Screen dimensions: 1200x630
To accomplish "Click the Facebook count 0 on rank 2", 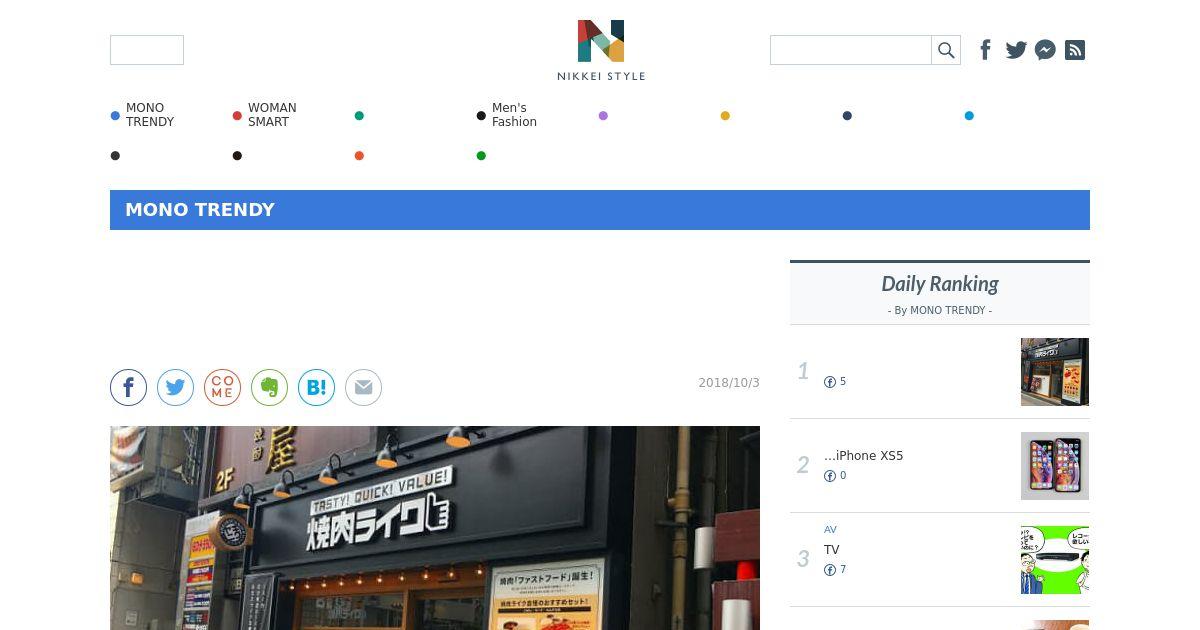I will point(835,476).
